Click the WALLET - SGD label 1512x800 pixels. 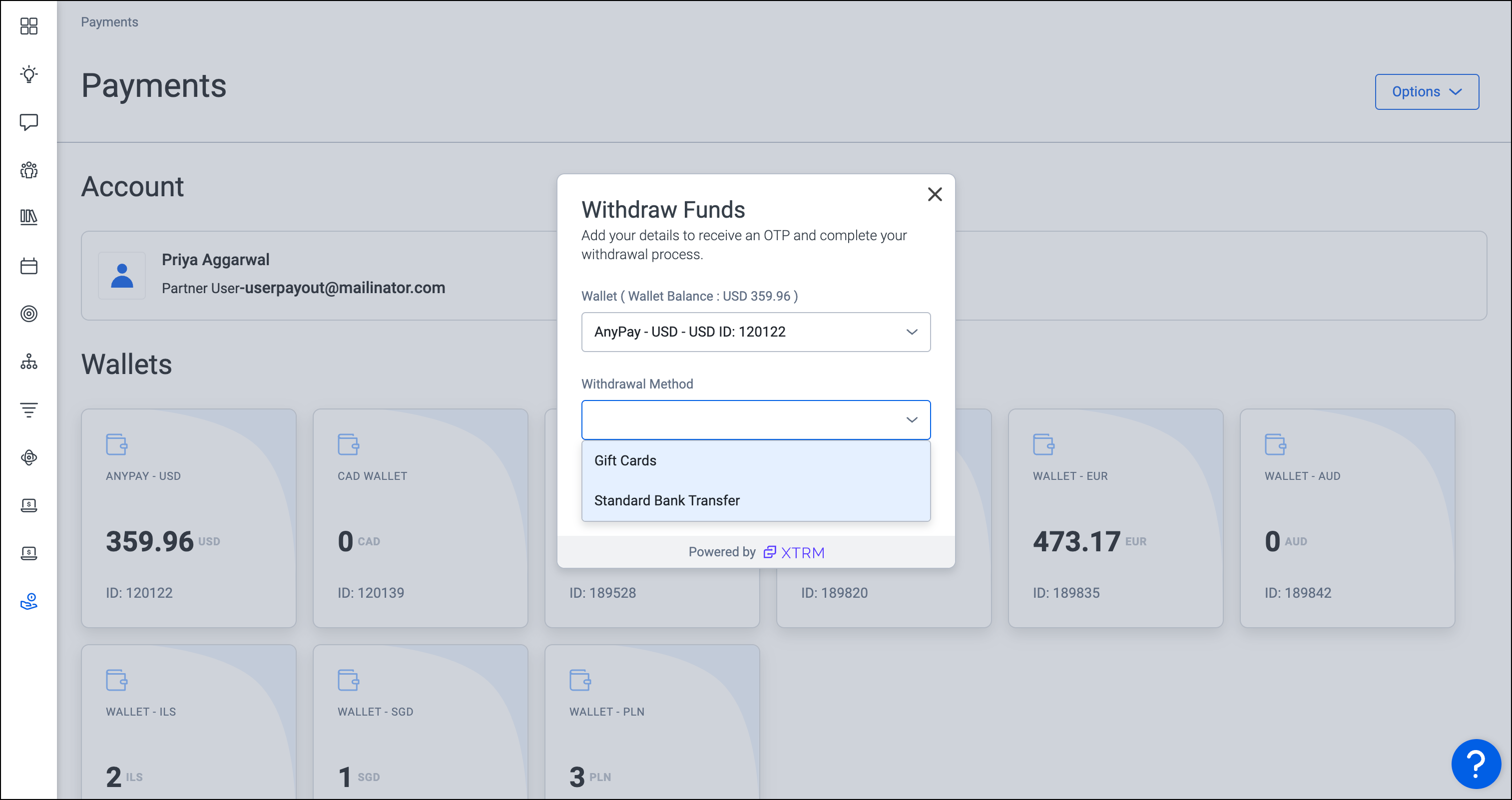[x=375, y=712]
